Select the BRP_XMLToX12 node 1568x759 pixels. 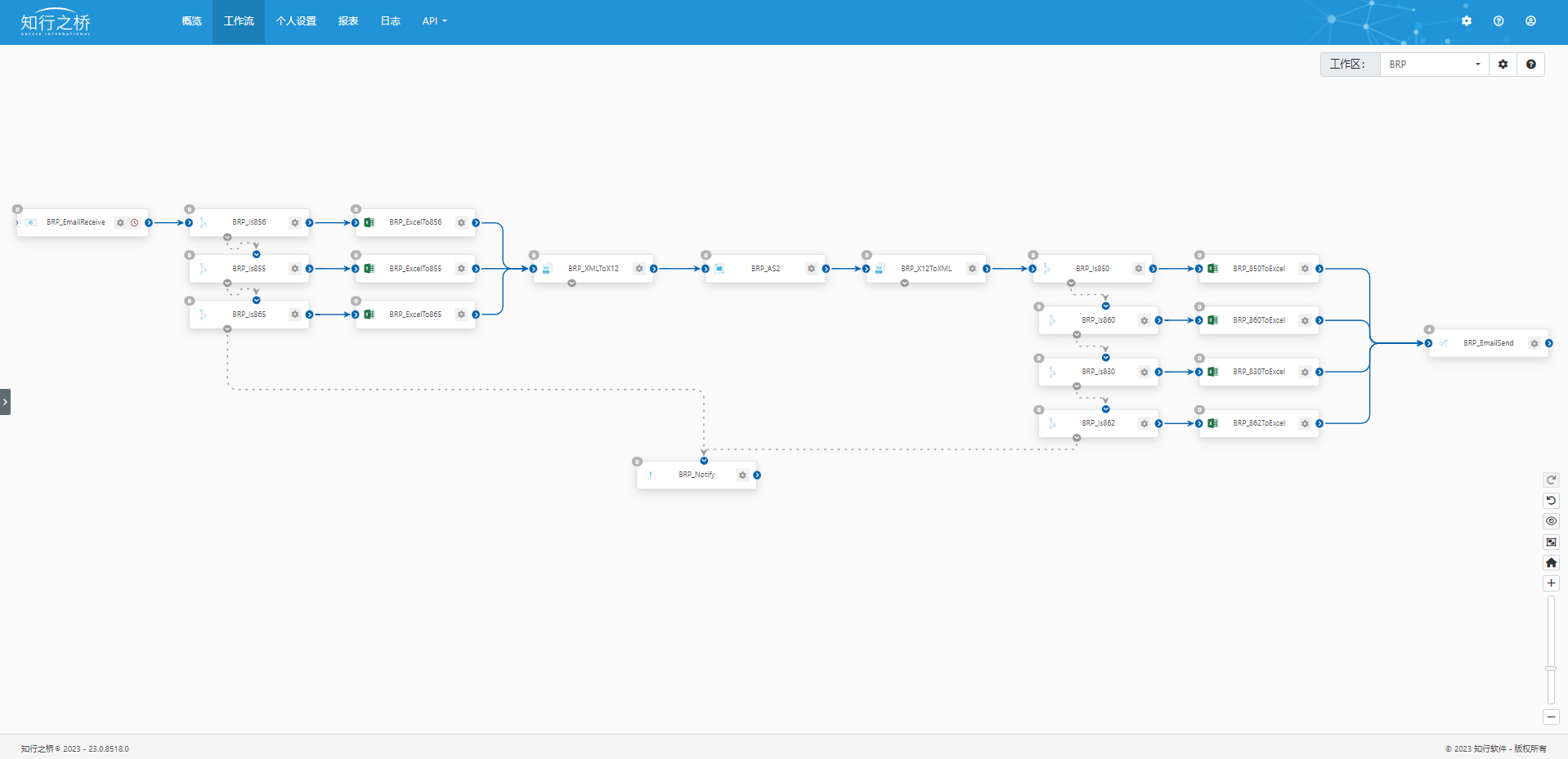(x=594, y=269)
